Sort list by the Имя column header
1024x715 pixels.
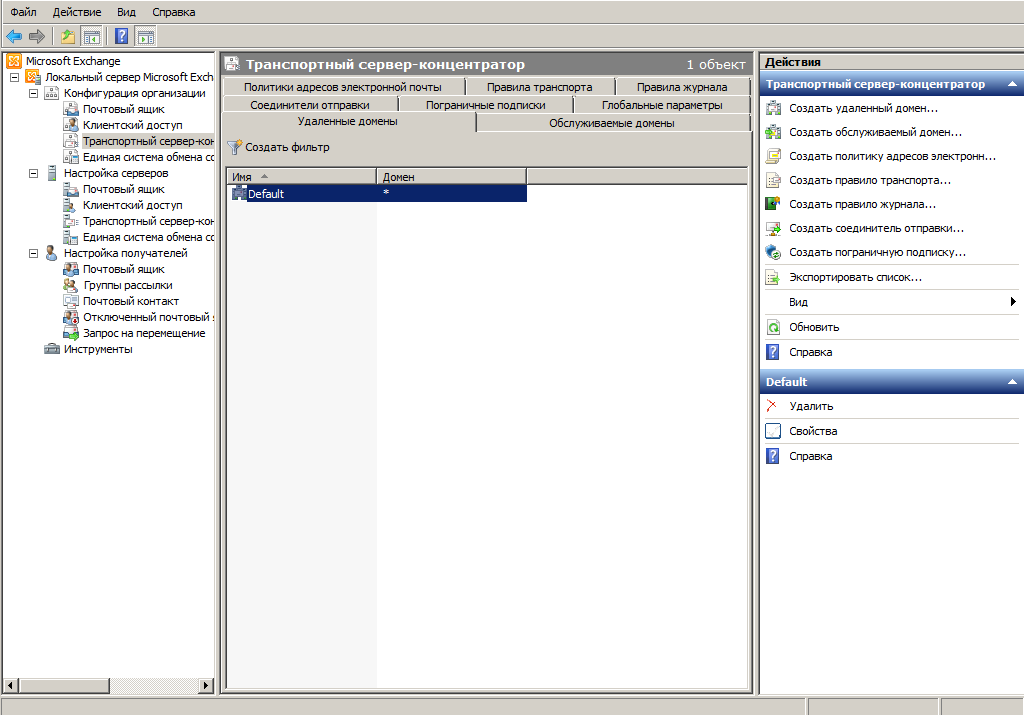click(x=301, y=176)
